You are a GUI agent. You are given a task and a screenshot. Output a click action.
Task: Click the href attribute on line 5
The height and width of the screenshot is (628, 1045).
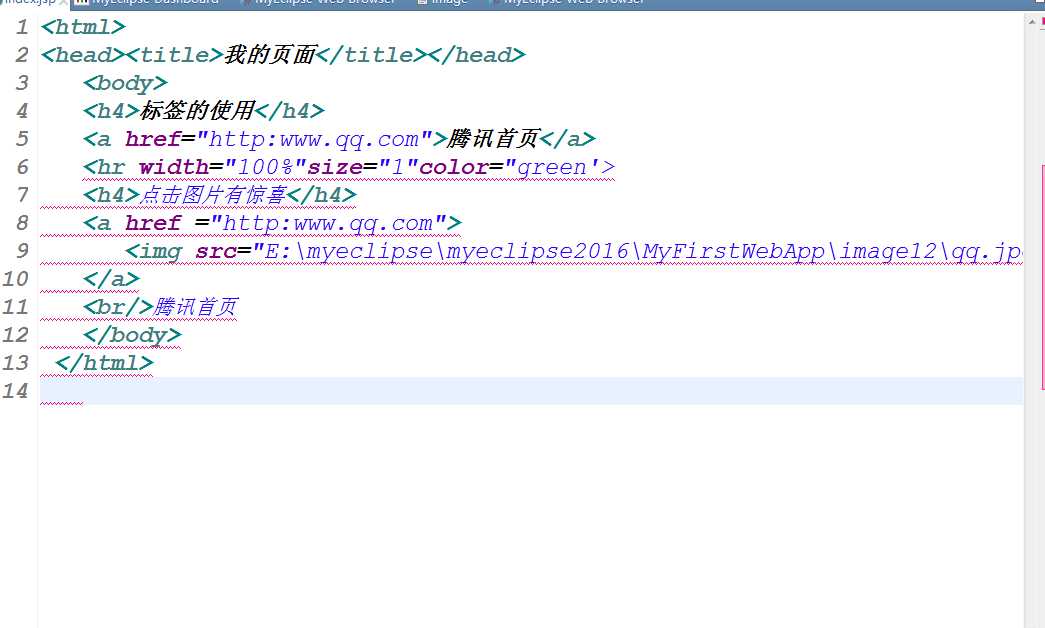(153, 139)
